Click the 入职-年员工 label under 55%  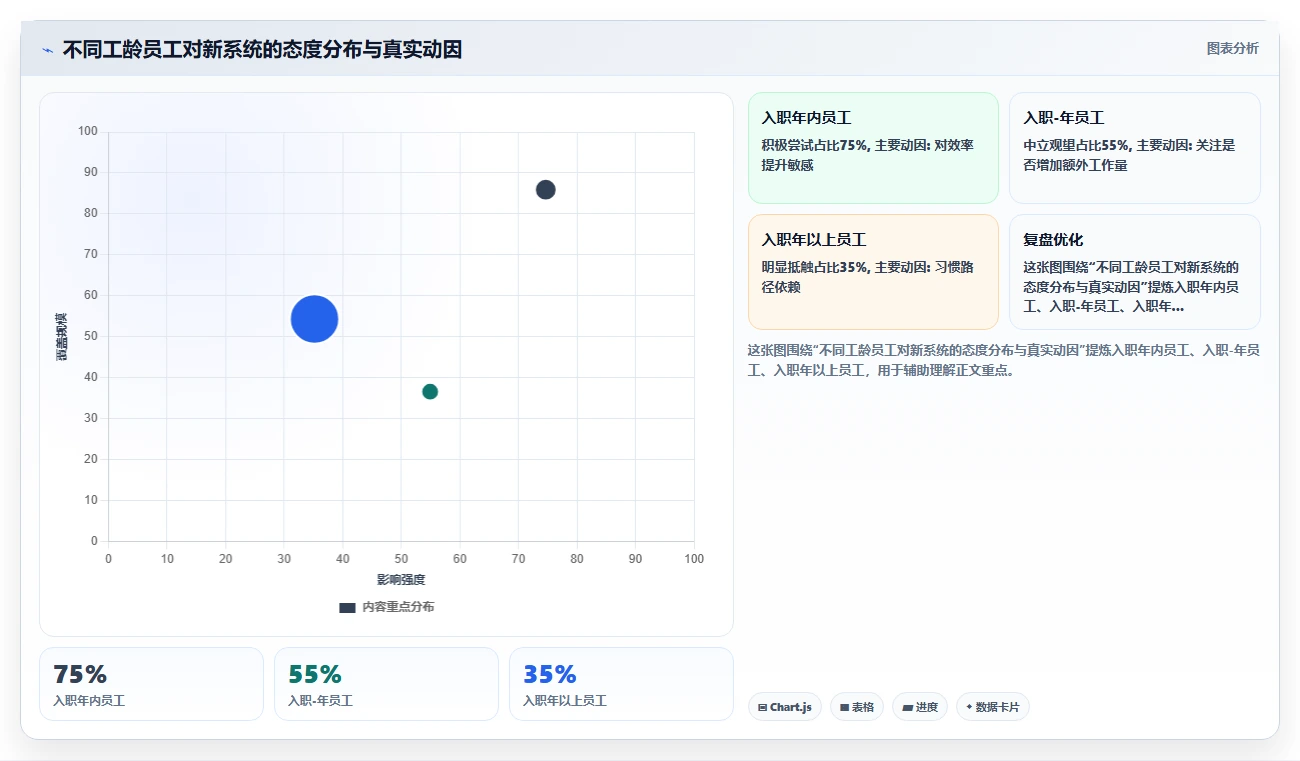[320, 701]
